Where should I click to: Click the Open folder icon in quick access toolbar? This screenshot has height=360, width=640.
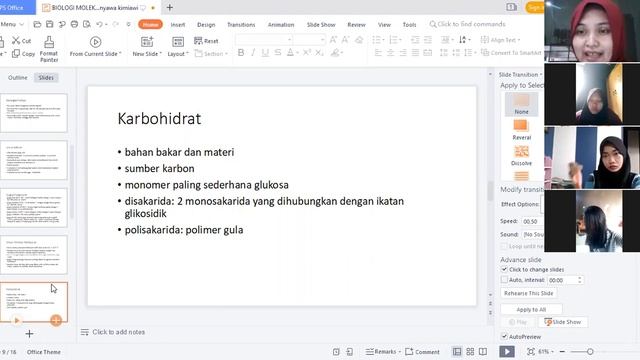tap(37, 24)
